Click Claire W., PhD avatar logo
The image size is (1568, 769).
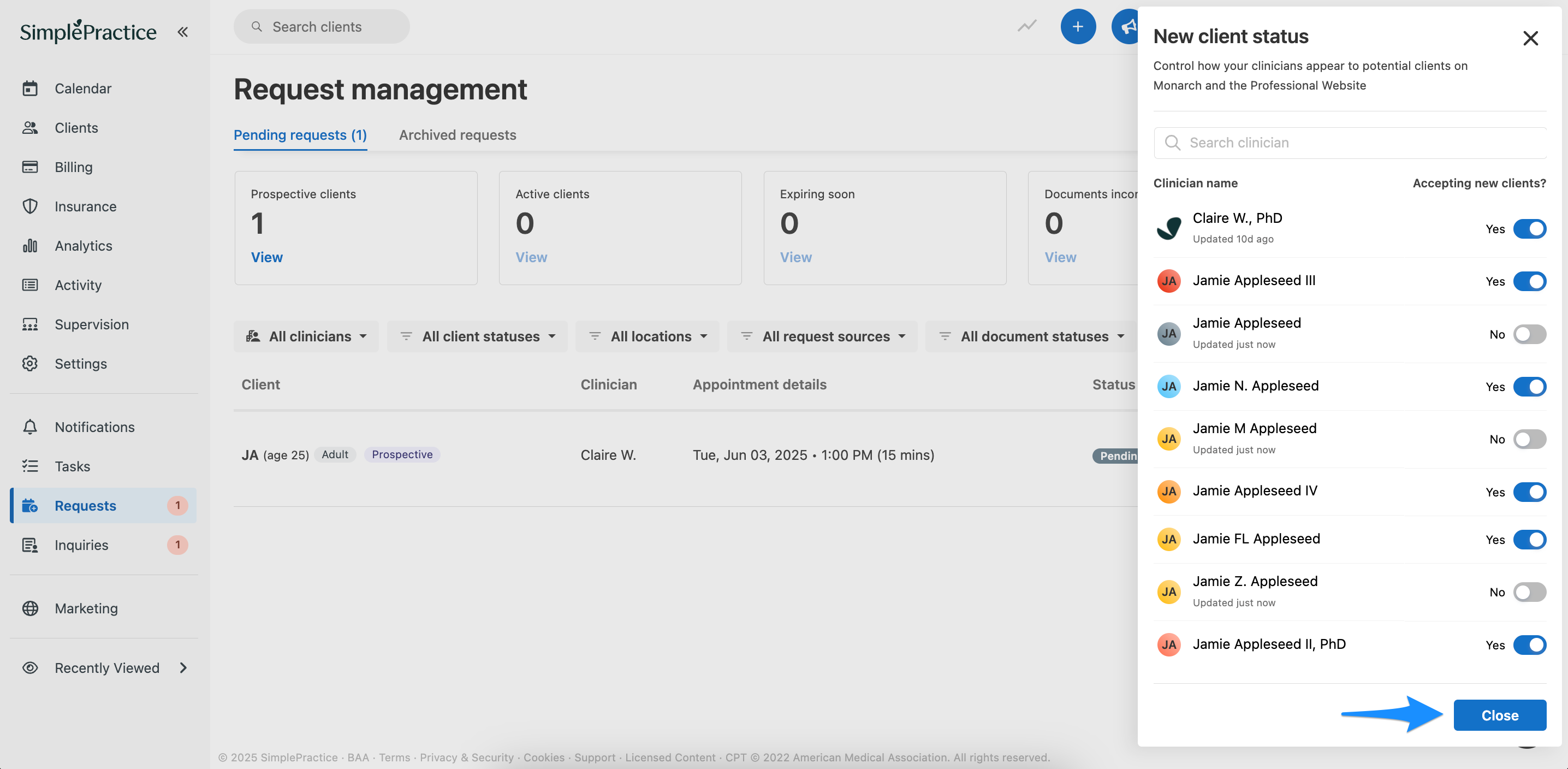tap(1169, 228)
